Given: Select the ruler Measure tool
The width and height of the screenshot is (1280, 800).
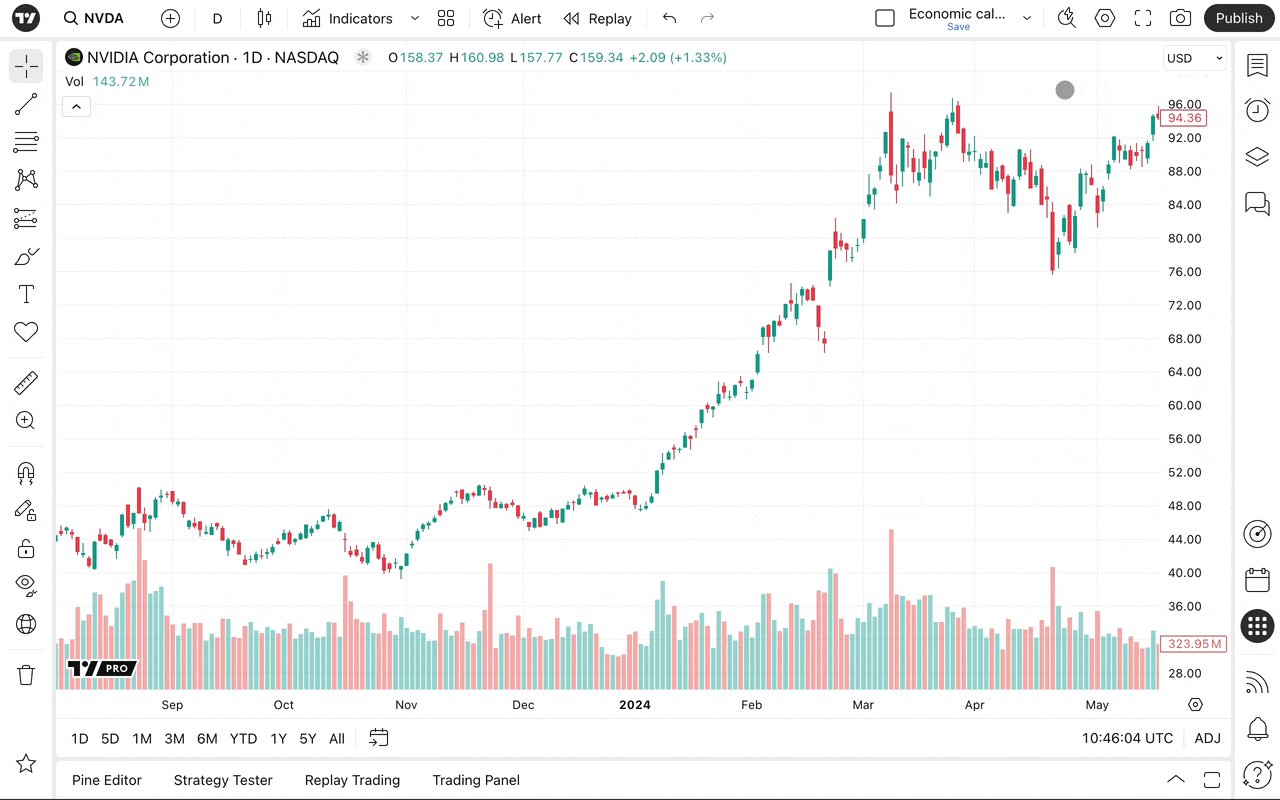Looking at the screenshot, I should [x=26, y=383].
